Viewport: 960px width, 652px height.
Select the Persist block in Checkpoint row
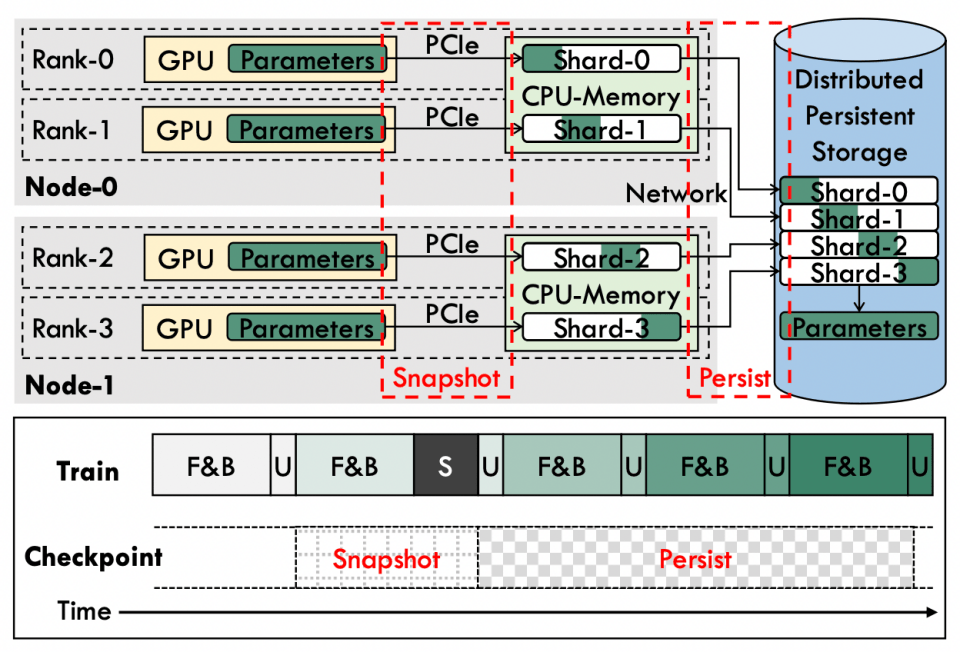695,559
